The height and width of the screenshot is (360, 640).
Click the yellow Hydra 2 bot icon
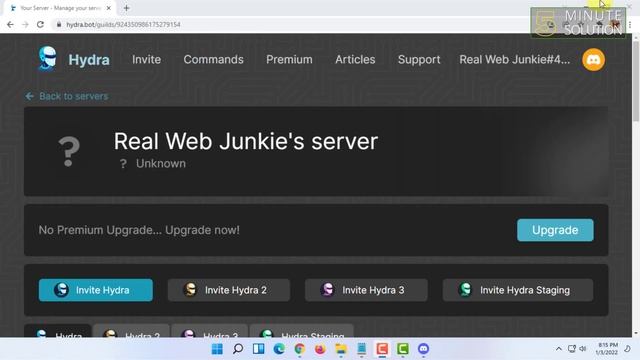point(190,290)
